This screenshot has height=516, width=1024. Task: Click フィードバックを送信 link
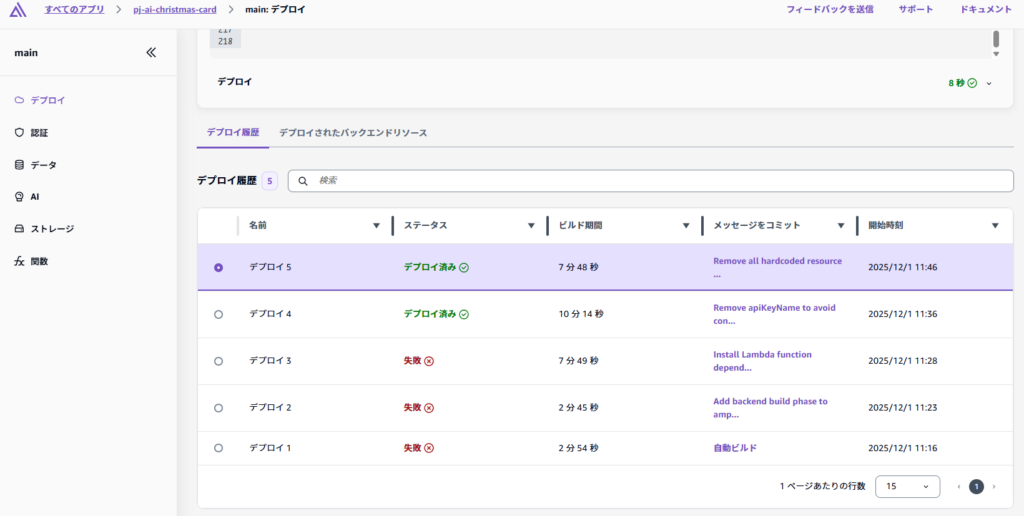[829, 10]
